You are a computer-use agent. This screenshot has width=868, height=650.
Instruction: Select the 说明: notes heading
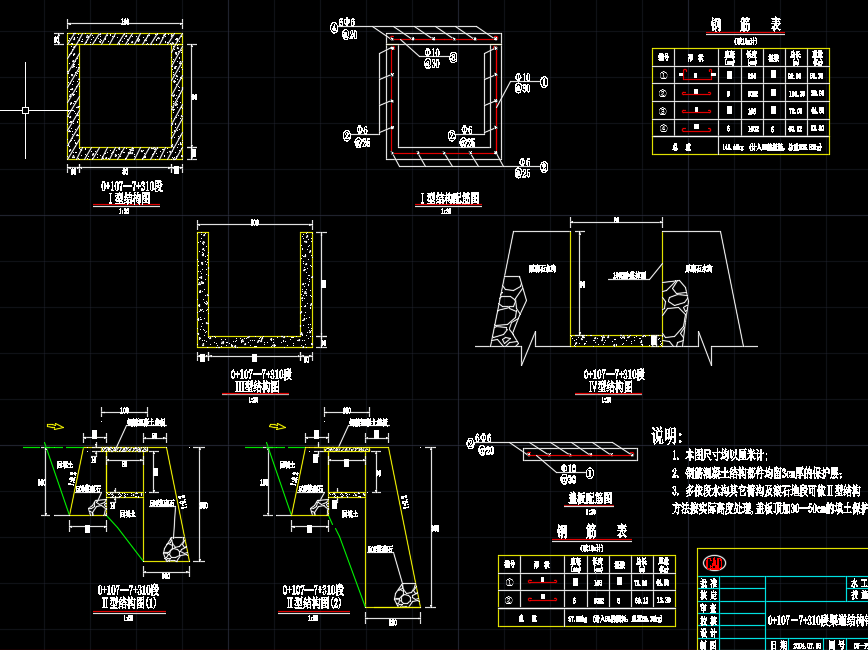click(x=666, y=435)
